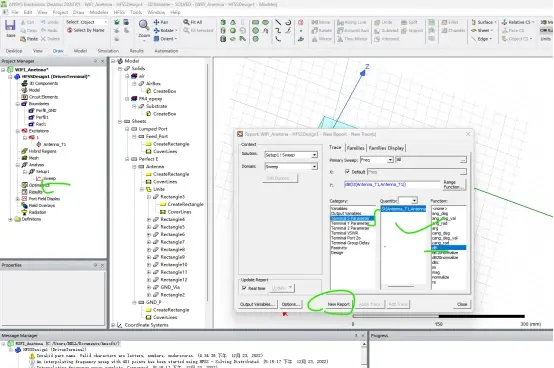Click the HFSSDesign1 design icon in Project Manager
Screen dimensions: 554x368
(17, 76)
